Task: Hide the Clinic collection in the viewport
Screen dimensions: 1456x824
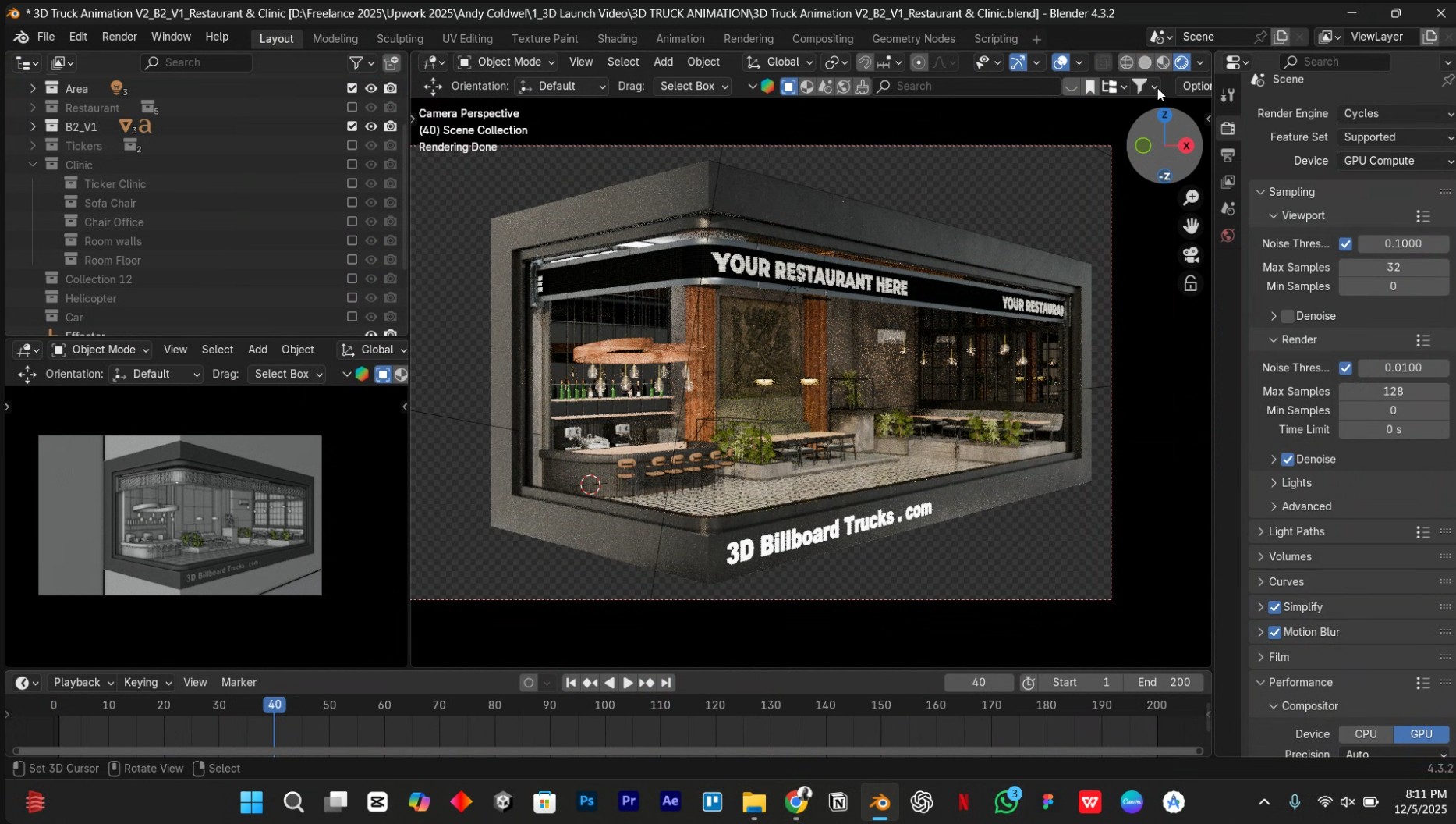Action: 371,165
